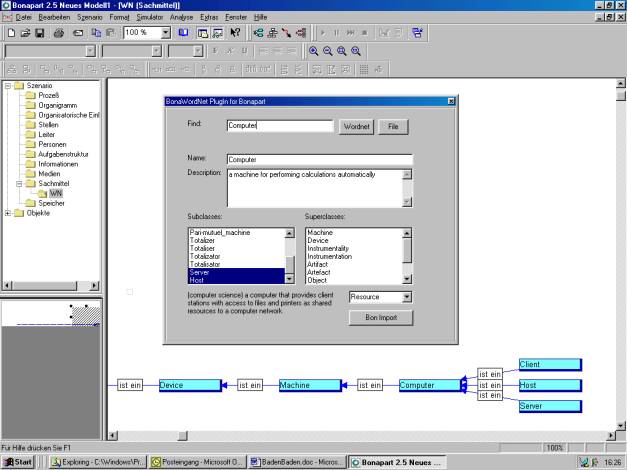Open the 100 % zoom dropdown
The width and height of the screenshot is (627, 470).
click(167, 33)
